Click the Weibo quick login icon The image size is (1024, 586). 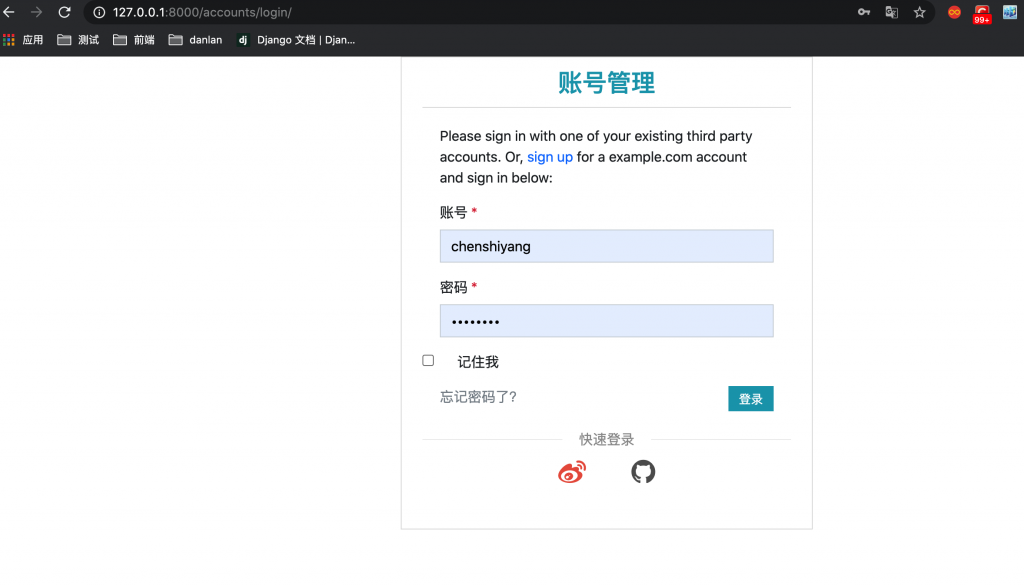(571, 472)
